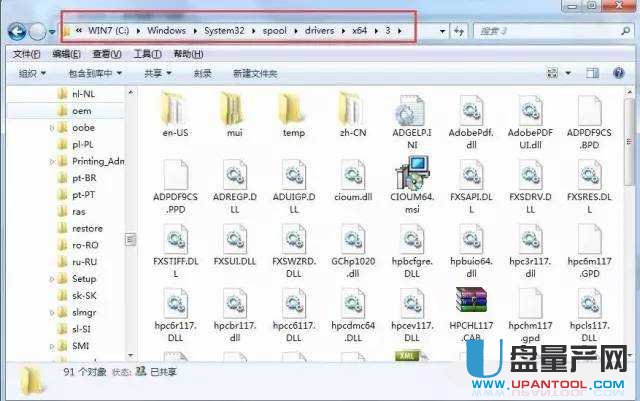Open the 包含到库中 dropdown menu
This screenshot has width=640, height=401.
(x=96, y=73)
